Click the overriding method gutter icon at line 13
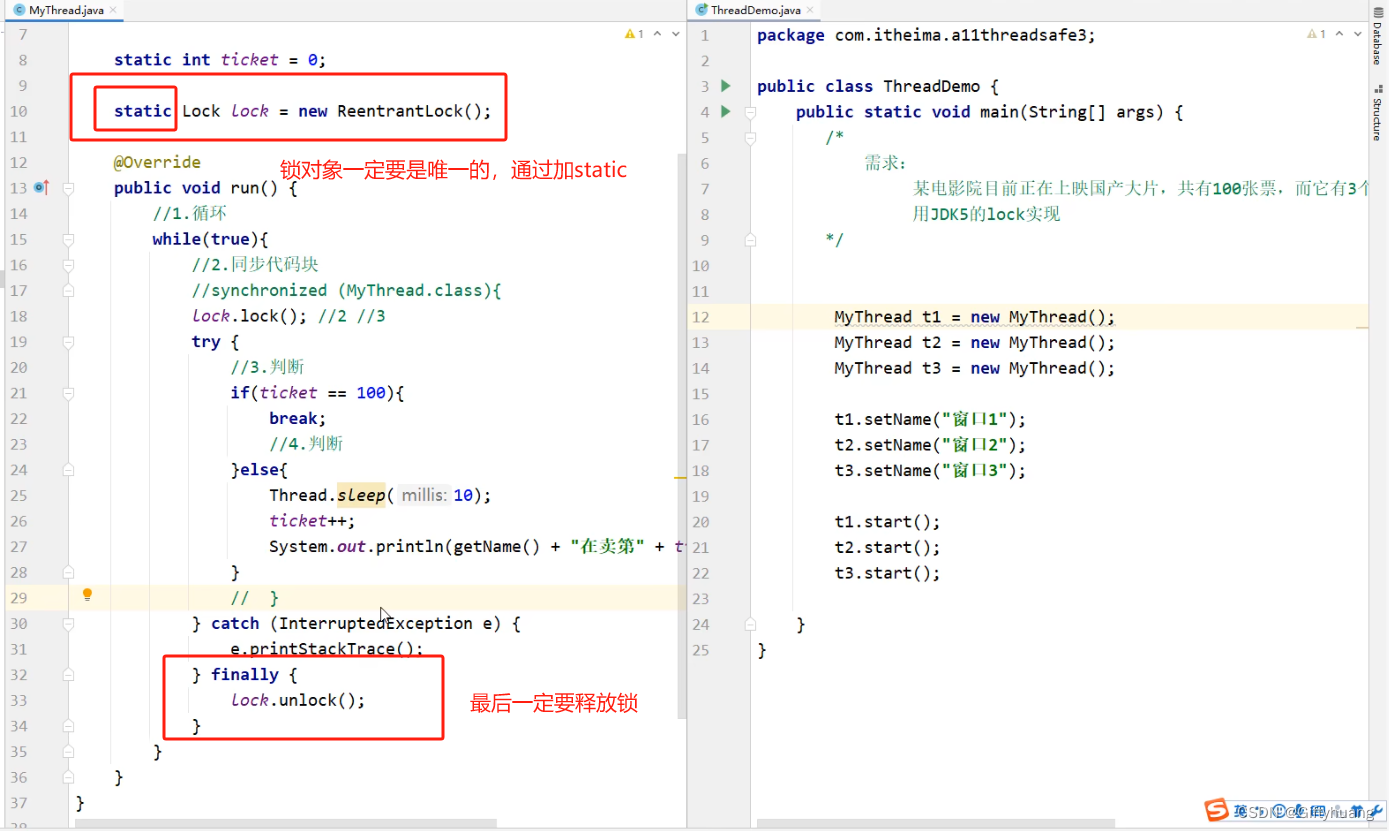This screenshot has width=1389, height=831. pyautogui.click(x=42, y=188)
